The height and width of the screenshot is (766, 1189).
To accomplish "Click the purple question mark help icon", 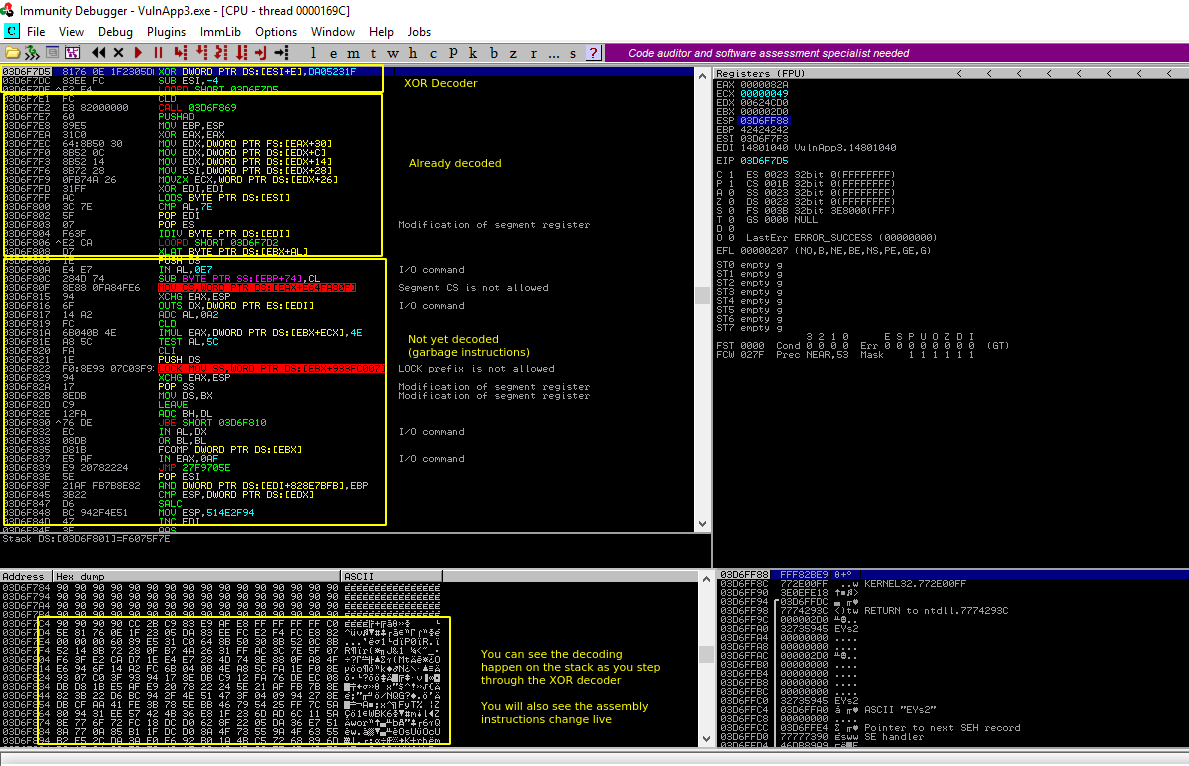I will tap(594, 53).
